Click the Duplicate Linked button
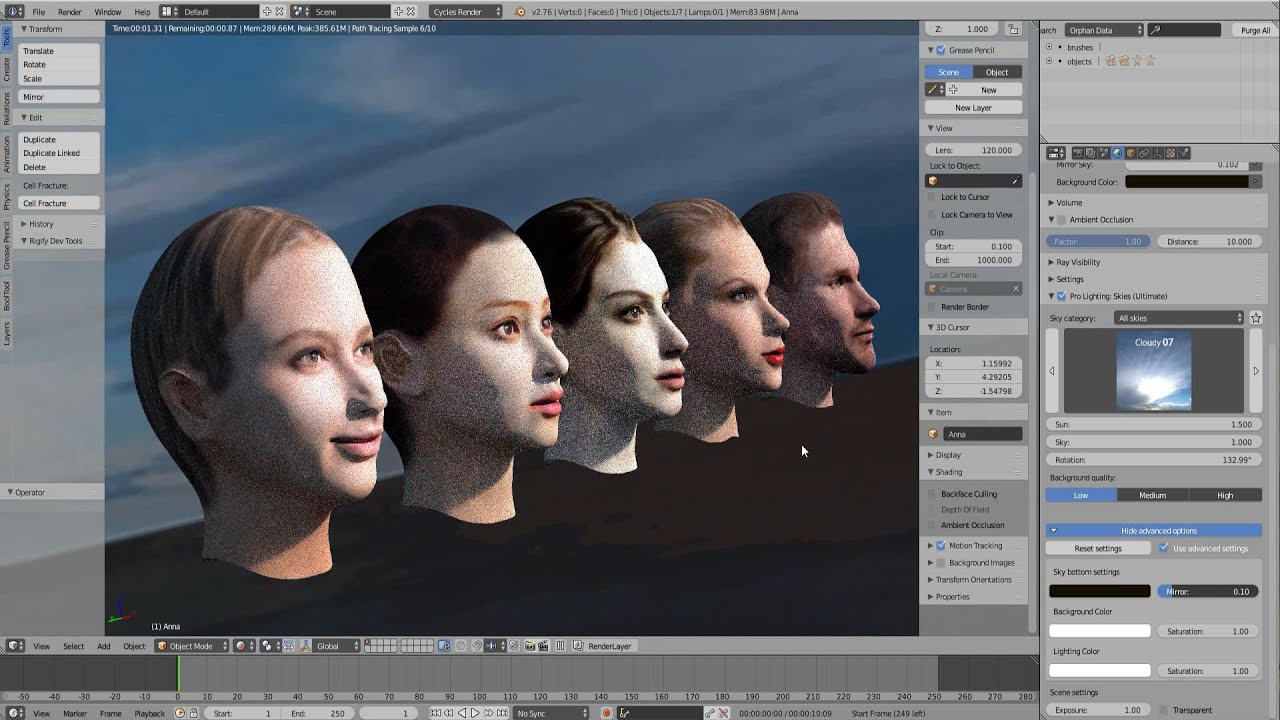 pyautogui.click(x=59, y=153)
